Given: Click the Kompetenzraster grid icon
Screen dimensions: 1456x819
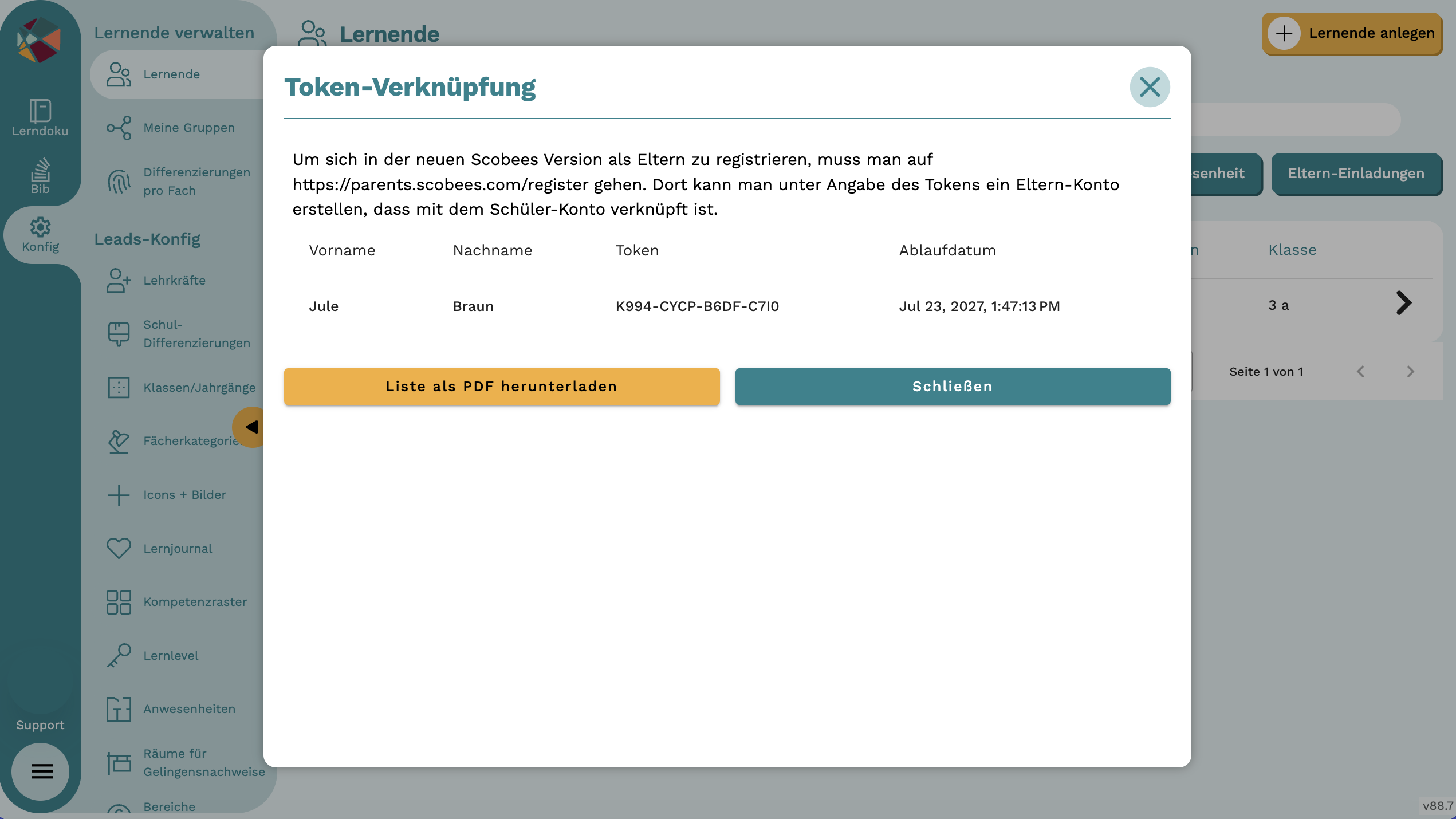Looking at the screenshot, I should point(119,602).
